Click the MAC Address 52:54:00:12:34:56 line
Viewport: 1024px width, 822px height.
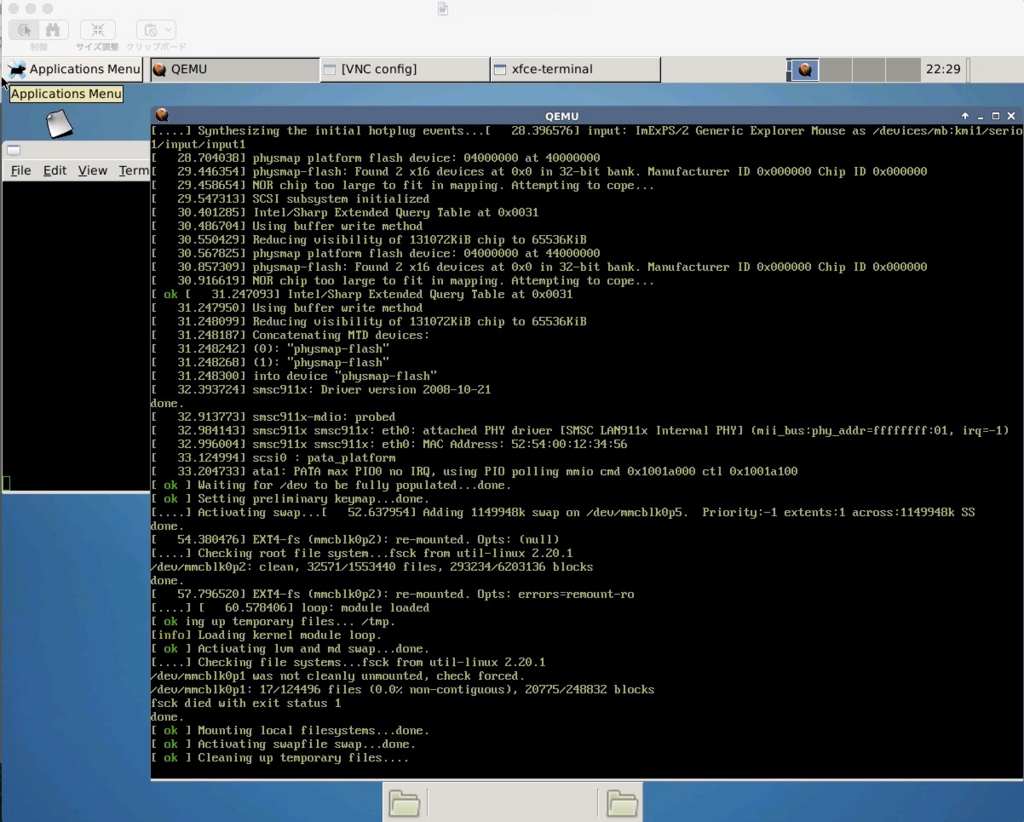[389, 444]
